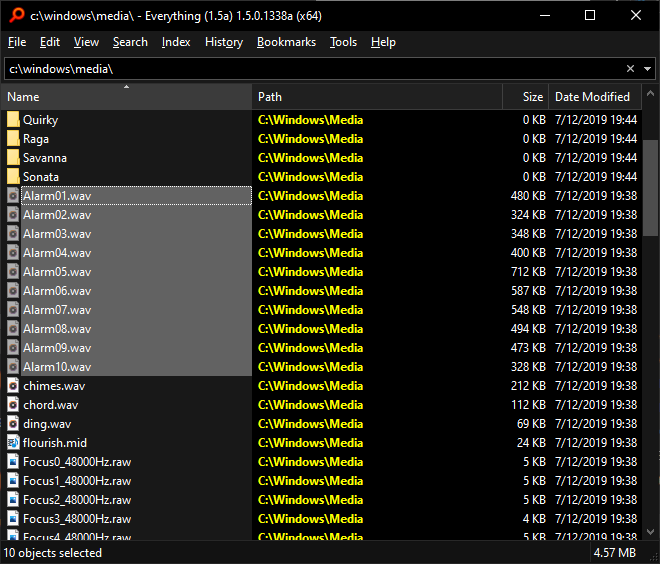This screenshot has height=564, width=660.
Task: Click the Raga folder icon
Action: click(13, 138)
